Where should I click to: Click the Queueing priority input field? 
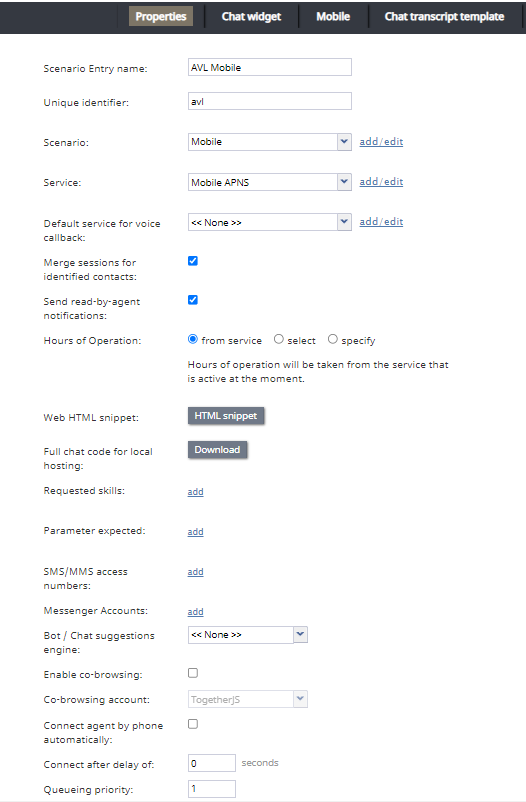tap(212, 789)
